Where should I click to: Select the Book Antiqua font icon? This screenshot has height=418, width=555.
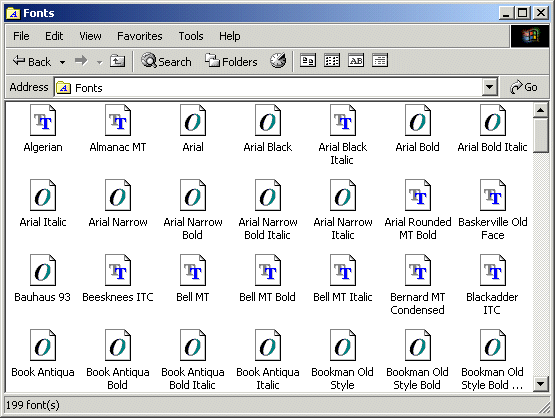coord(43,345)
